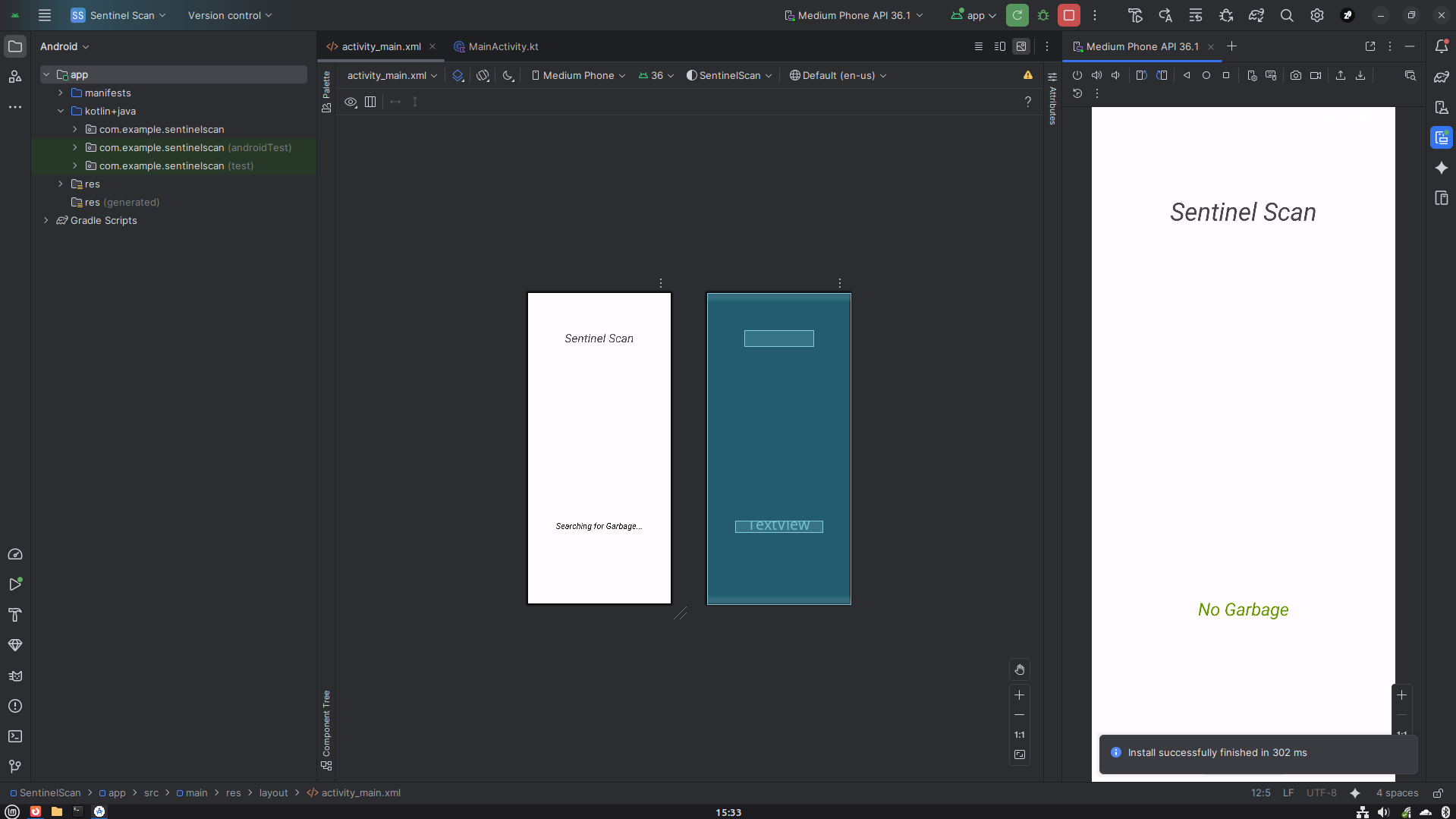Screen dimensions: 1456x819
Task: Open the Default (en-us) locale dropdown
Action: coord(838,75)
